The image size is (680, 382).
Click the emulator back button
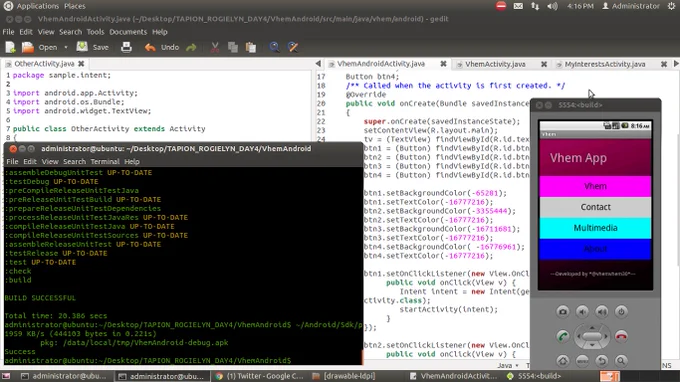pyautogui.click(x=602, y=360)
